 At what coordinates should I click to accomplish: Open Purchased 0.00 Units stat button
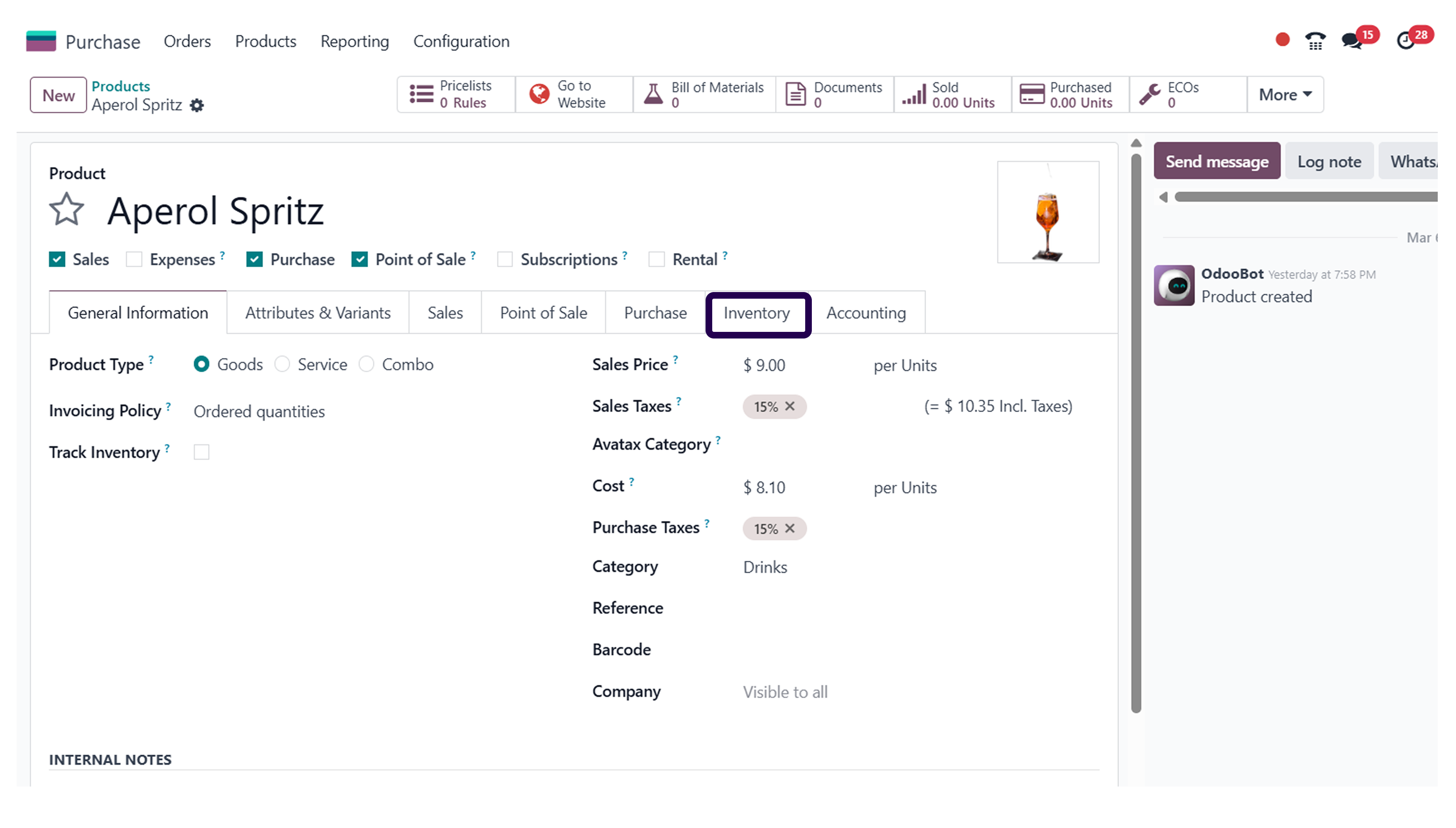coord(1071,95)
